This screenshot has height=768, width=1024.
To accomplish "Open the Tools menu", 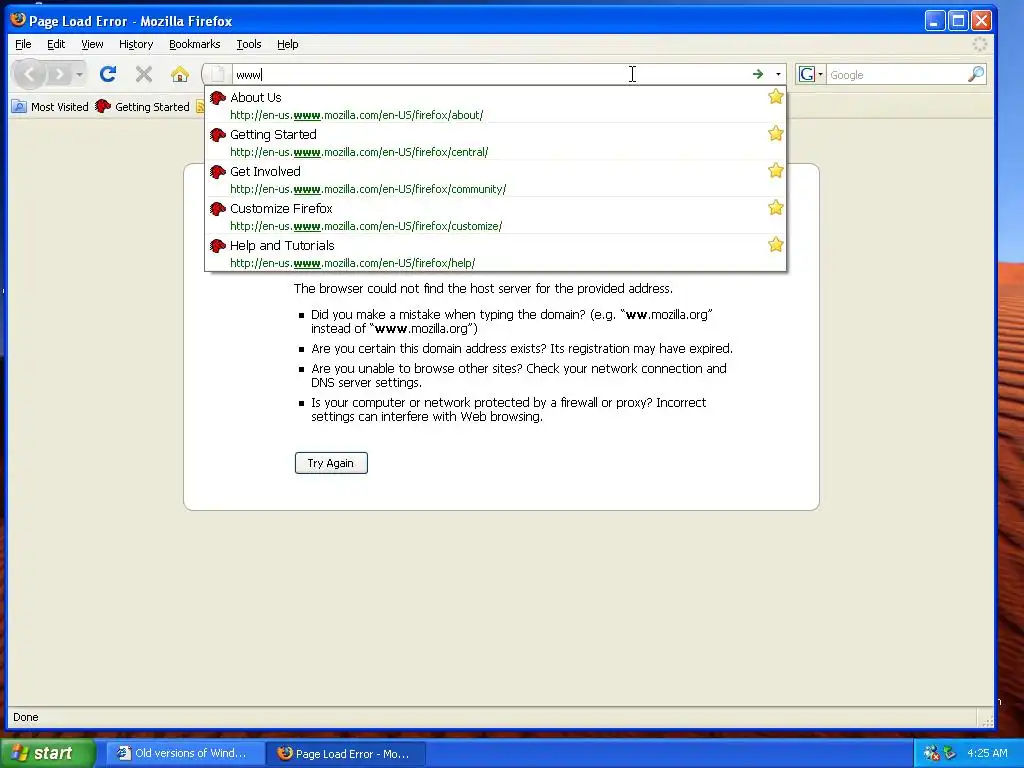I will (249, 44).
